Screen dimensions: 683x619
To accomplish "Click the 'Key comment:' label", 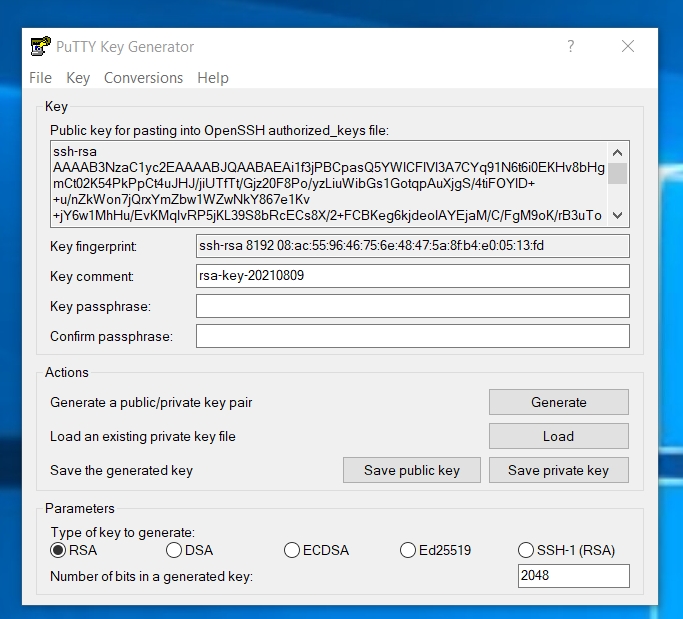I will point(92,276).
